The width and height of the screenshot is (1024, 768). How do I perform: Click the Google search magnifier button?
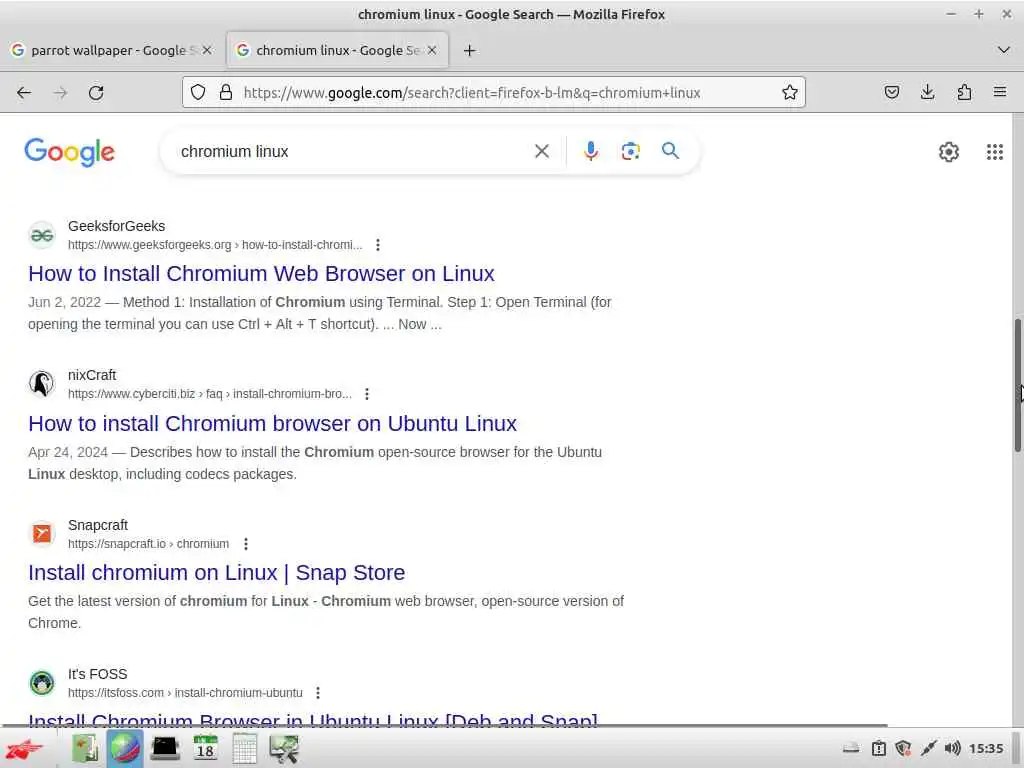pyautogui.click(x=670, y=151)
